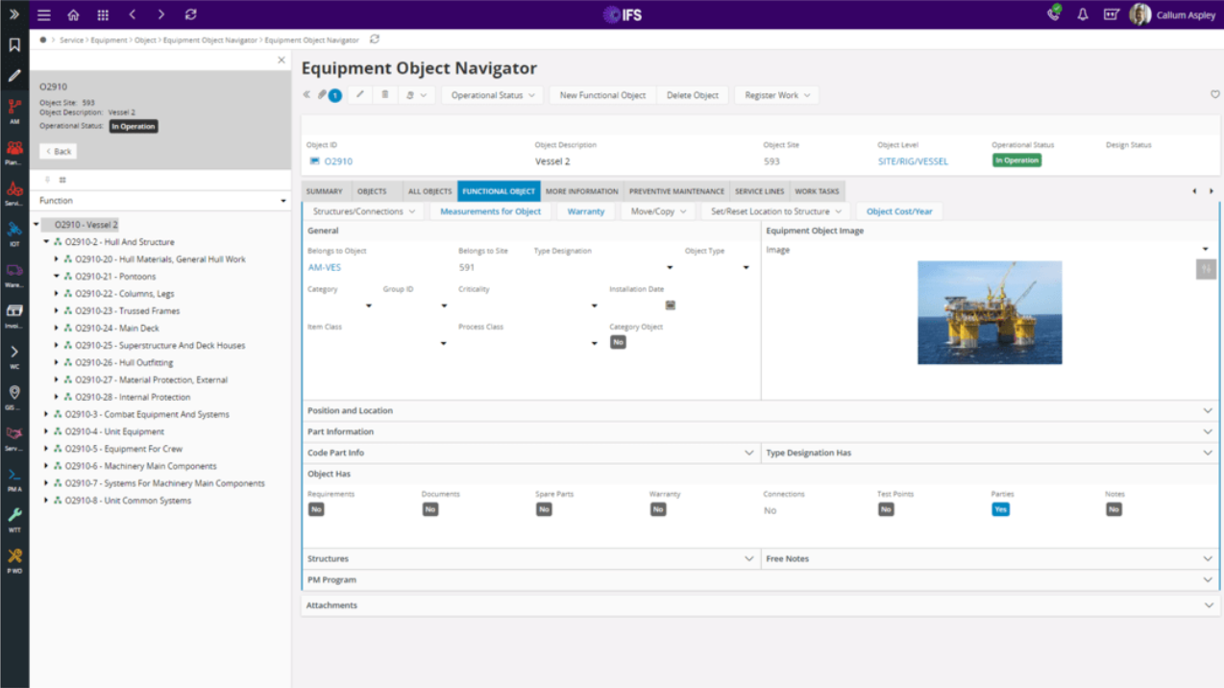Toggle the Requirements 'No' indicator
Image resolution: width=1224 pixels, height=688 pixels.
(x=316, y=509)
